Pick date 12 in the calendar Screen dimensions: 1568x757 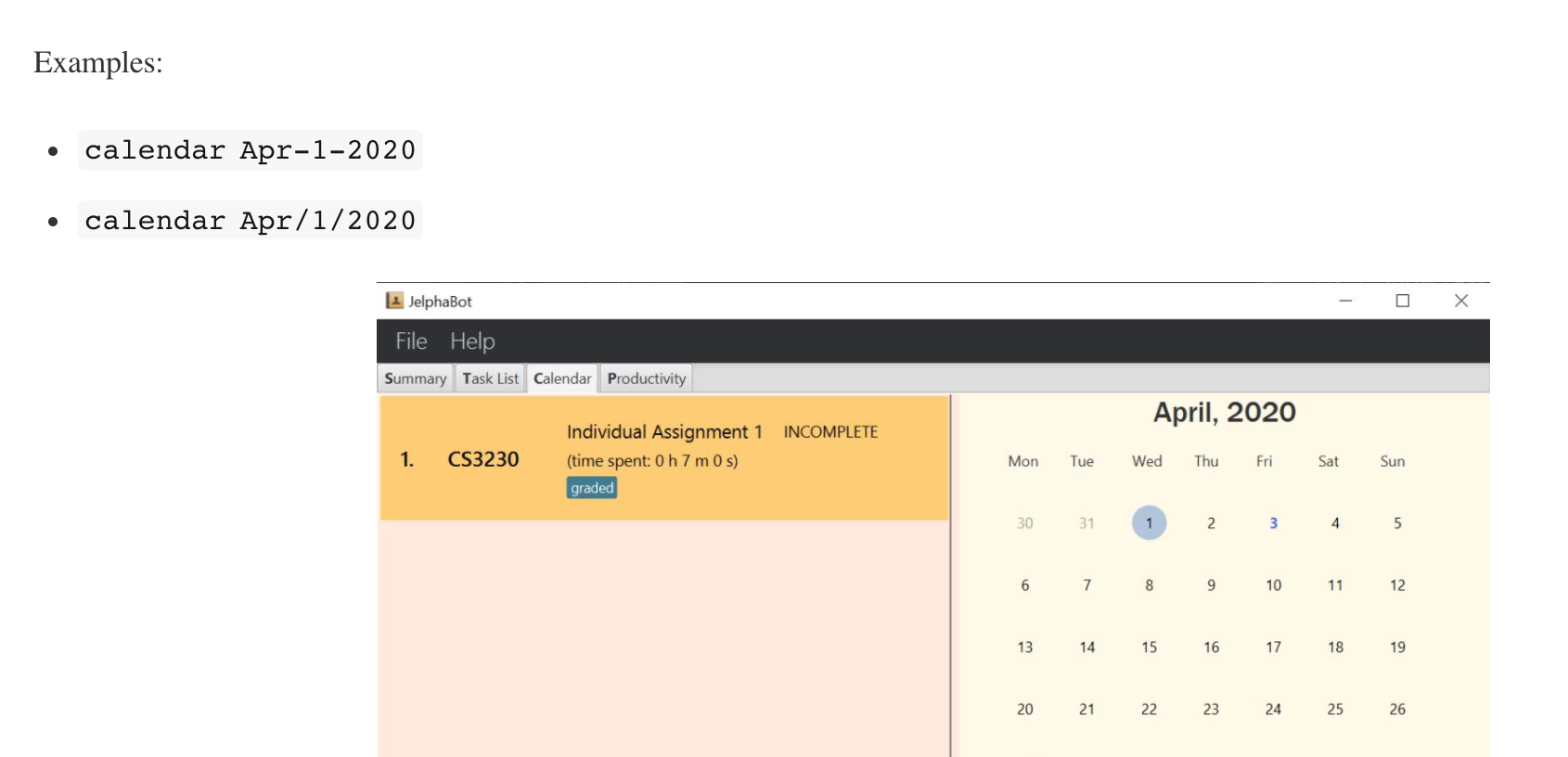1397,585
